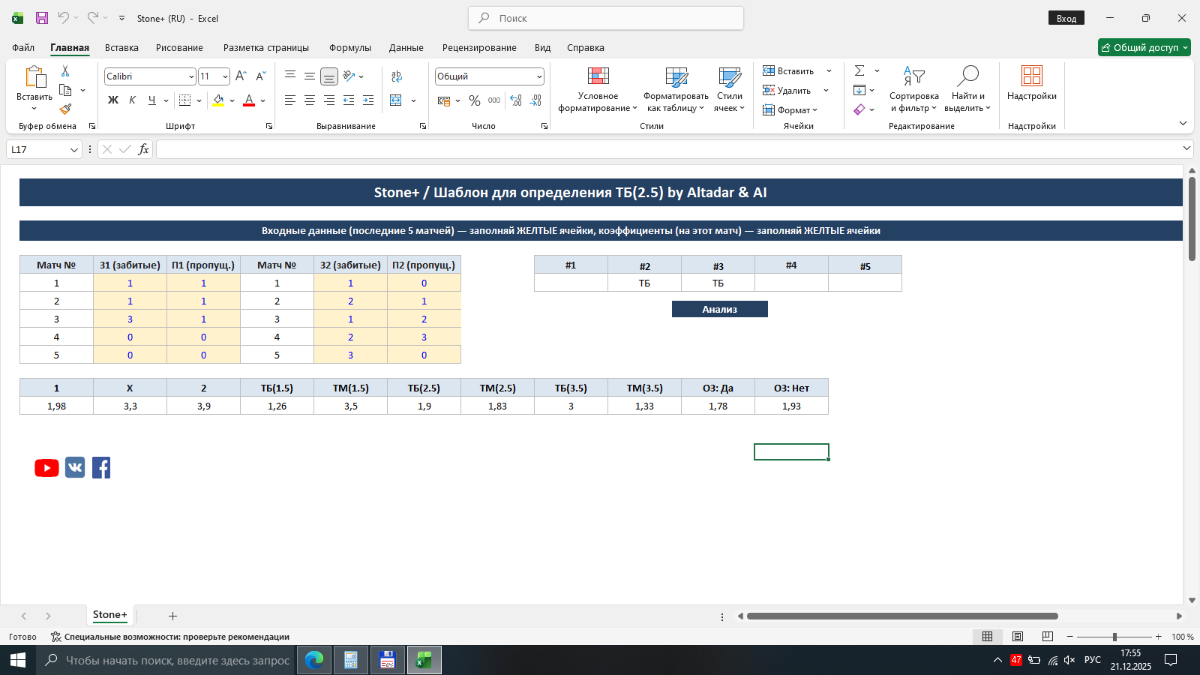Toggle italic formatting (К)

[x=133, y=100]
